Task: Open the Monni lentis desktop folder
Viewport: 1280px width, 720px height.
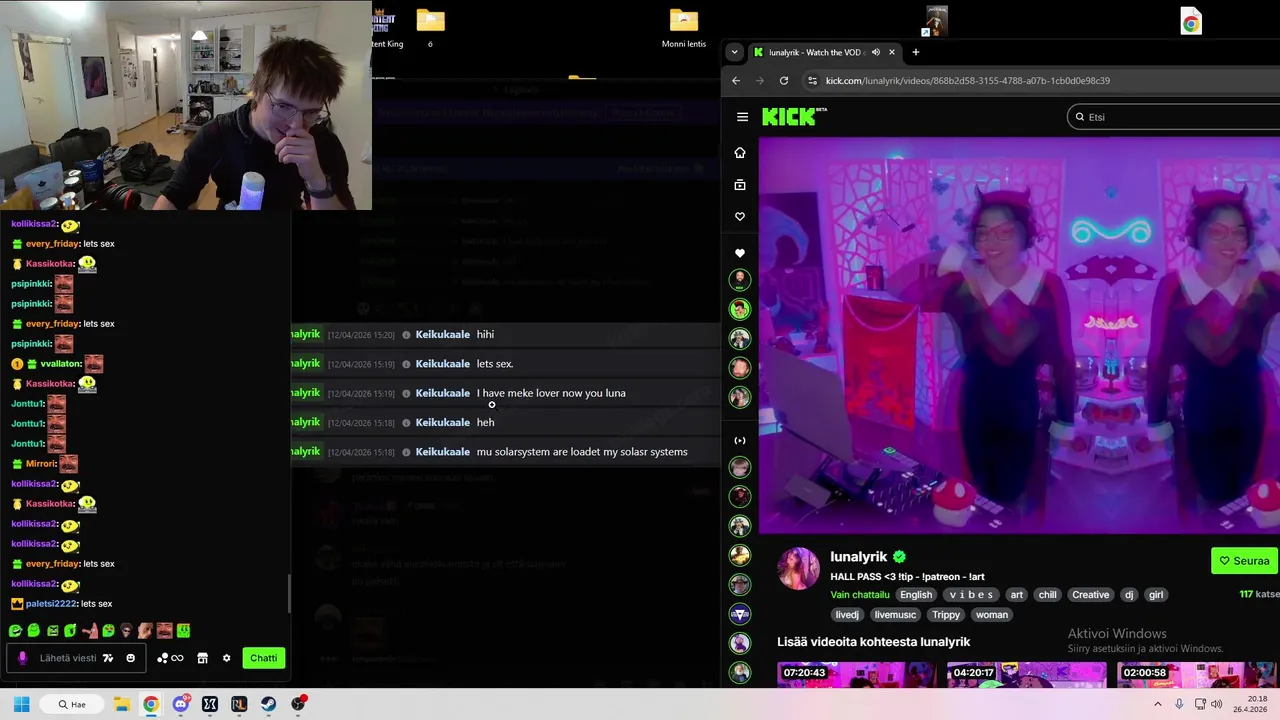Action: pos(684,28)
